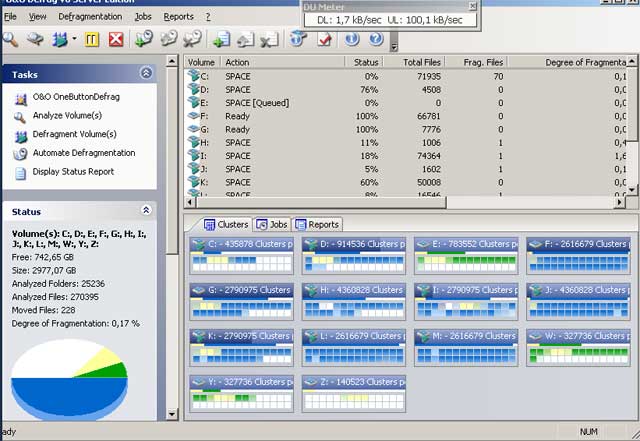Click volume list scroll down arrow
This screenshot has width=640, height=441.
pyautogui.click(x=632, y=190)
